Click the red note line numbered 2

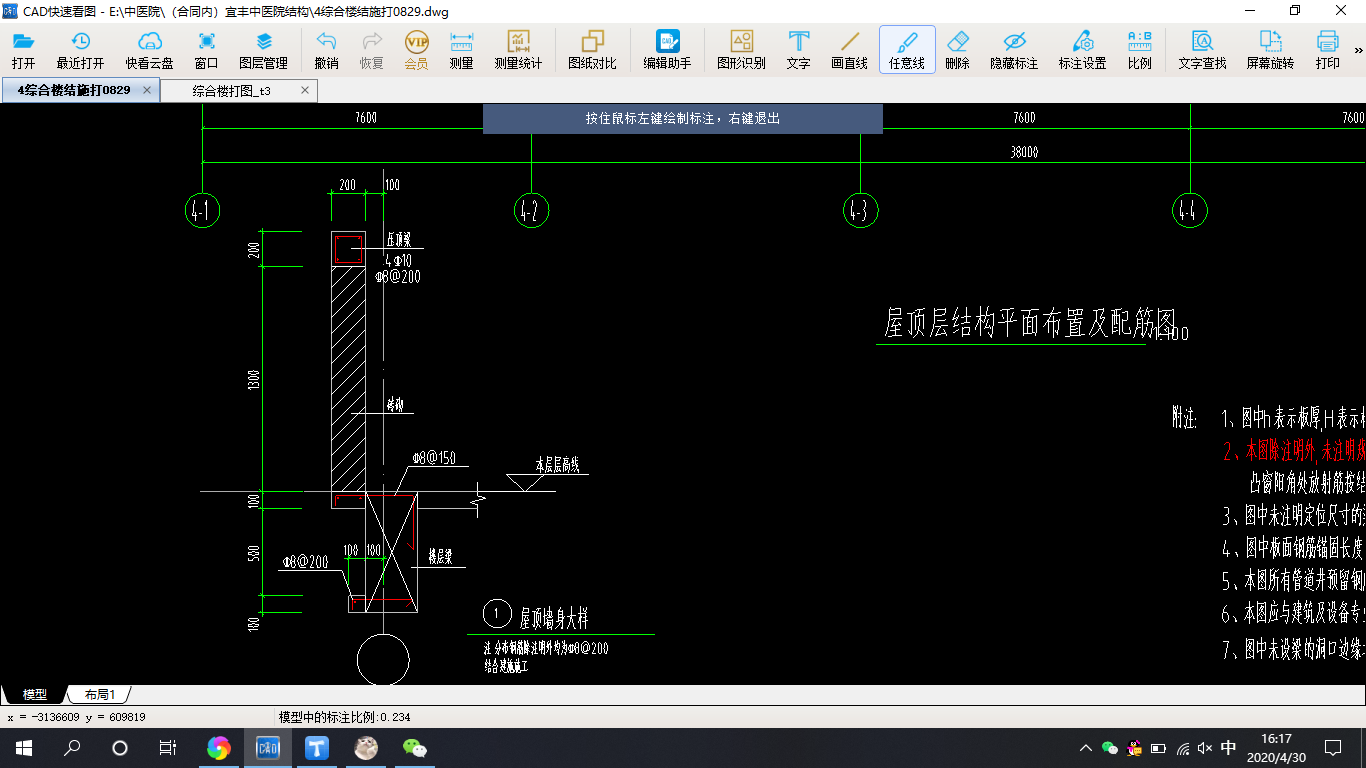tap(1293, 450)
